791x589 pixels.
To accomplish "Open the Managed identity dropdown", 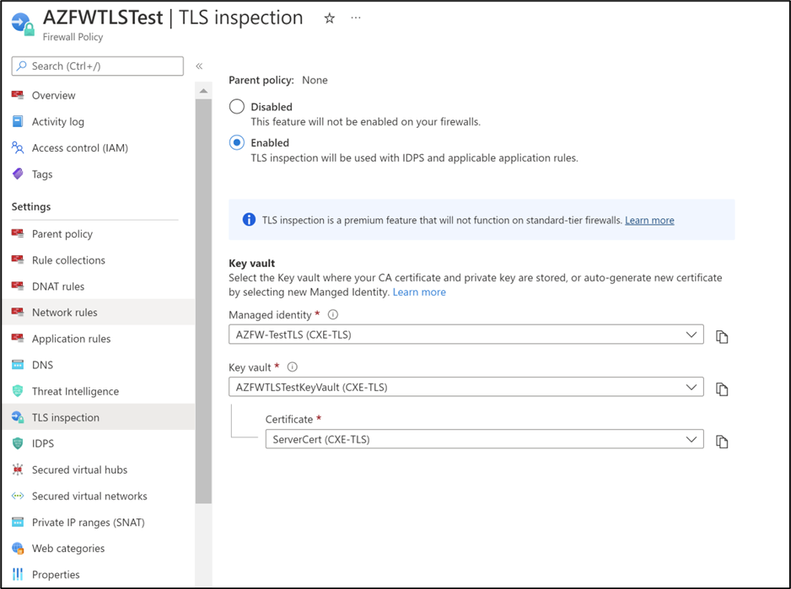I will (x=466, y=334).
